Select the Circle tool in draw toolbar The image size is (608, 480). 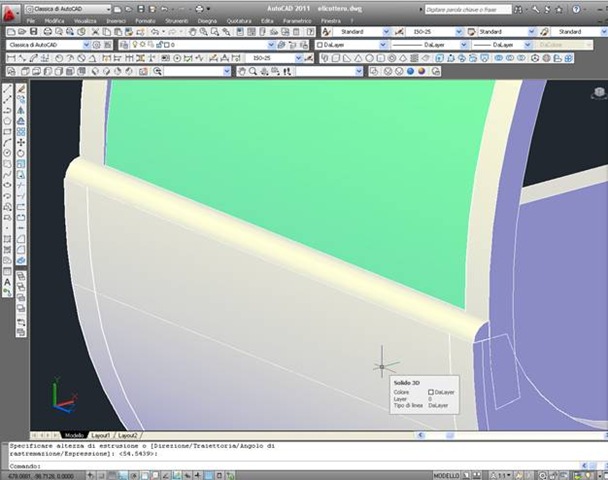tap(8, 154)
